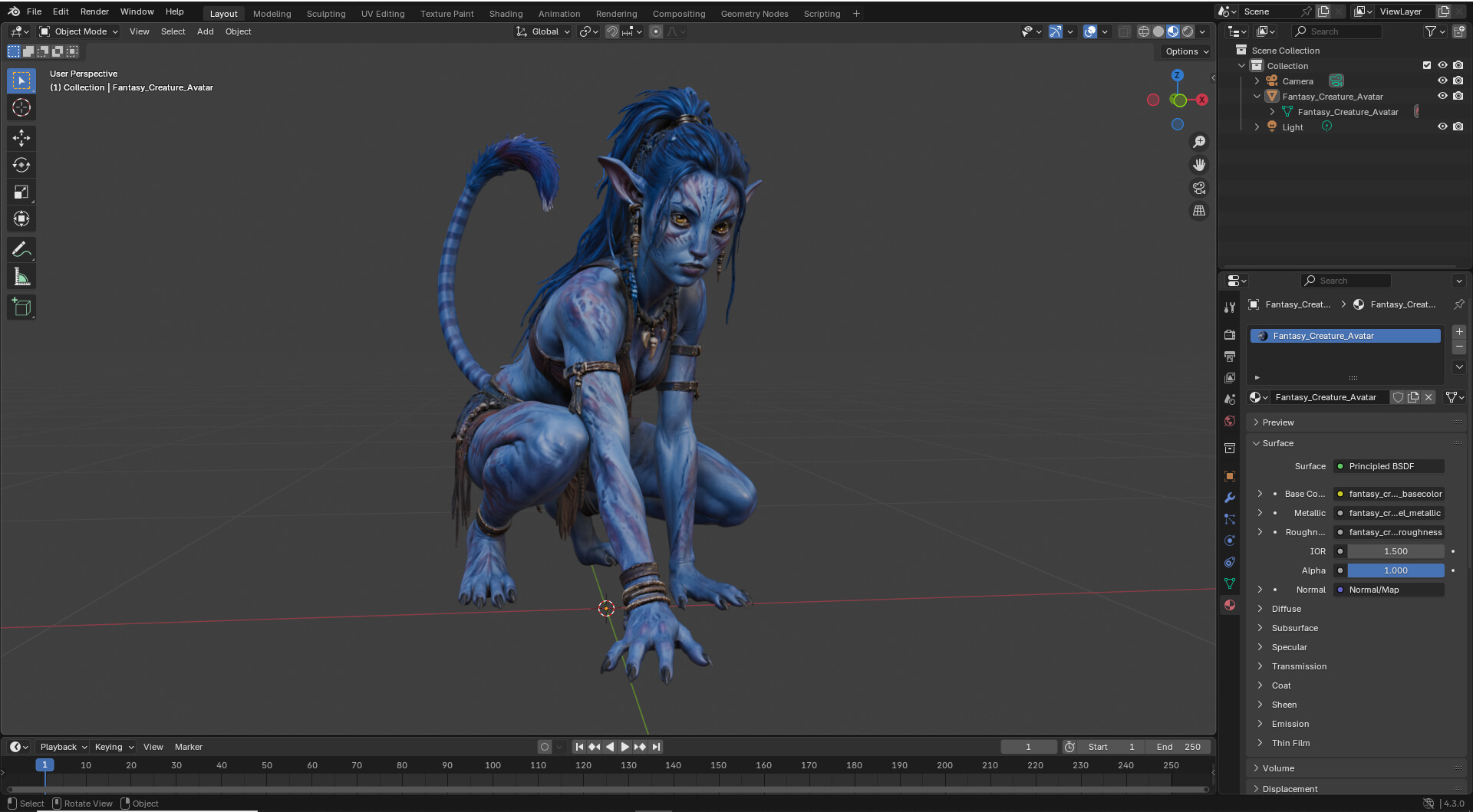Screen dimensions: 1473x812
Task: Disable rendering for Fantasy_Creature_Avatar object
Action: [x=1458, y=96]
